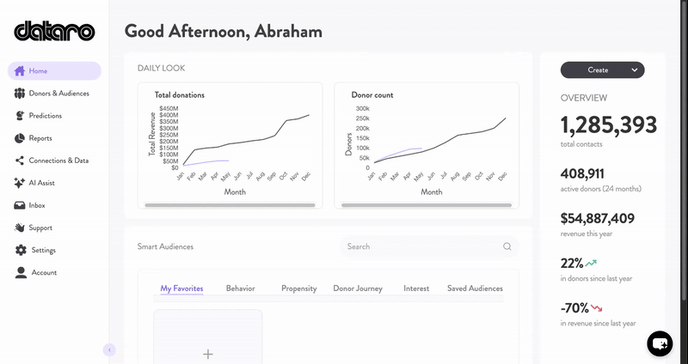Click the Smart Audiences Search field
The width and height of the screenshot is (688, 364).
pos(430,246)
